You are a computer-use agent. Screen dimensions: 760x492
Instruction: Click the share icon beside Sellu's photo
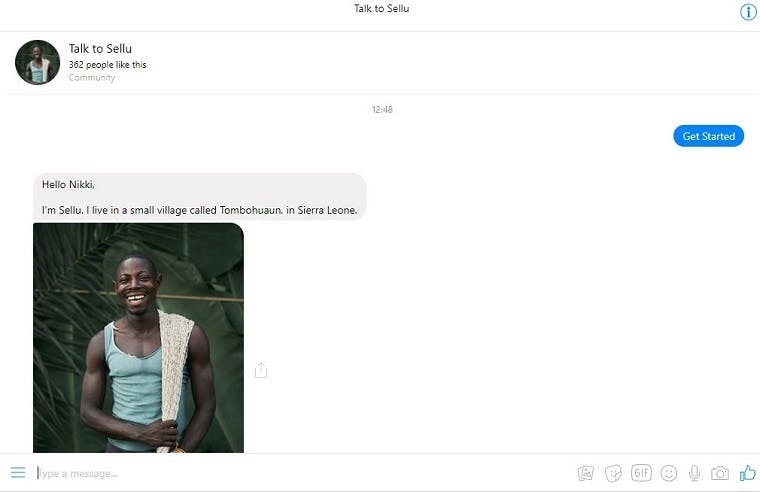pyautogui.click(x=261, y=370)
